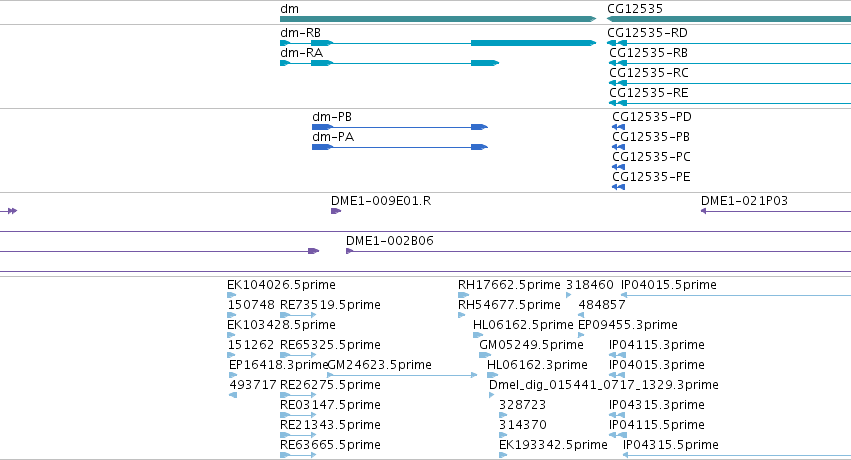This screenshot has width=851, height=460.
Task: Click the RH17662.5prime EST marker
Action: 463,295
